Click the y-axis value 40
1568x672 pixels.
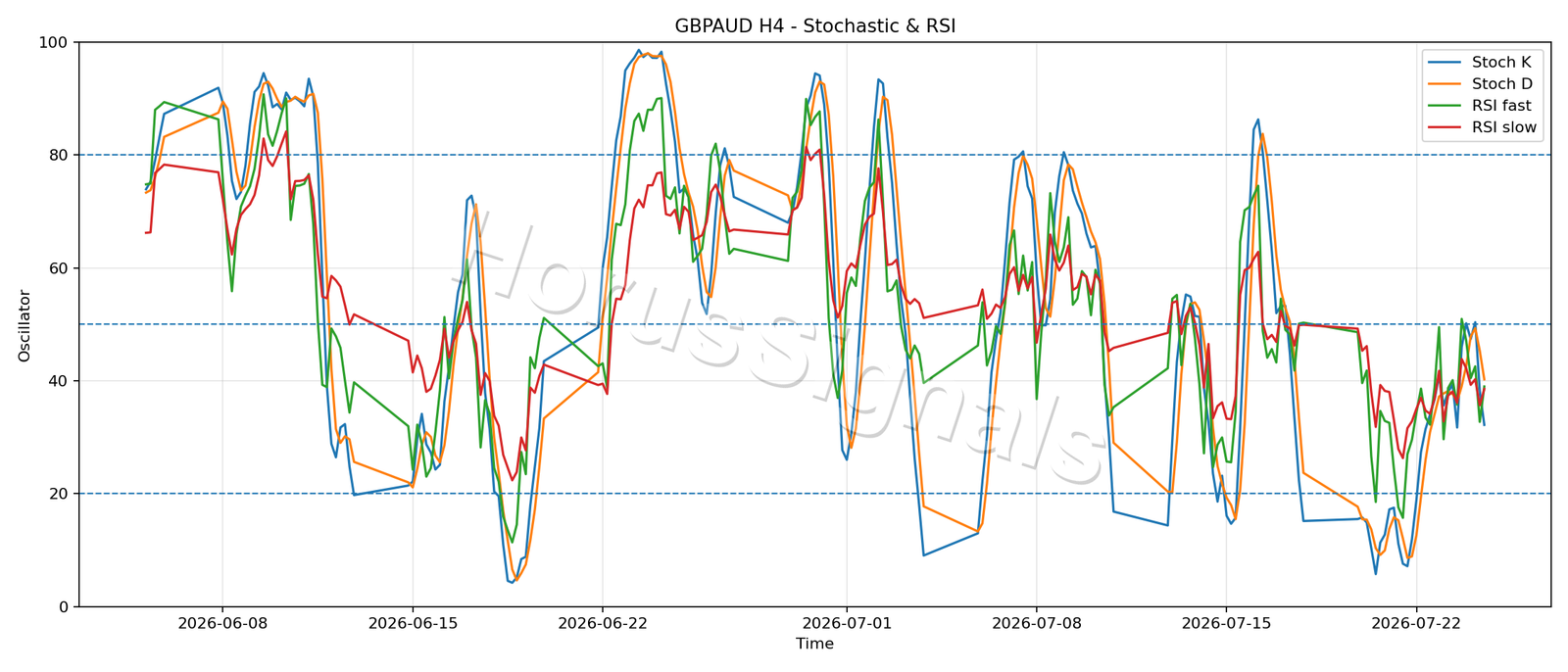[59, 381]
